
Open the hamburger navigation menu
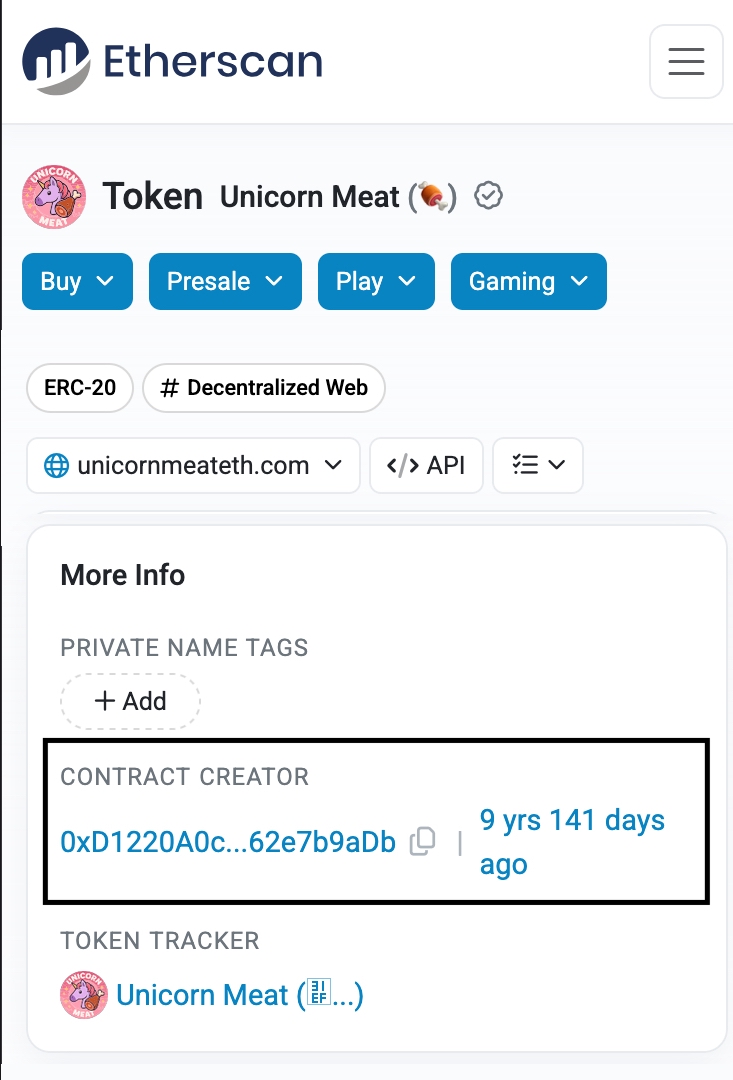pyautogui.click(x=686, y=61)
